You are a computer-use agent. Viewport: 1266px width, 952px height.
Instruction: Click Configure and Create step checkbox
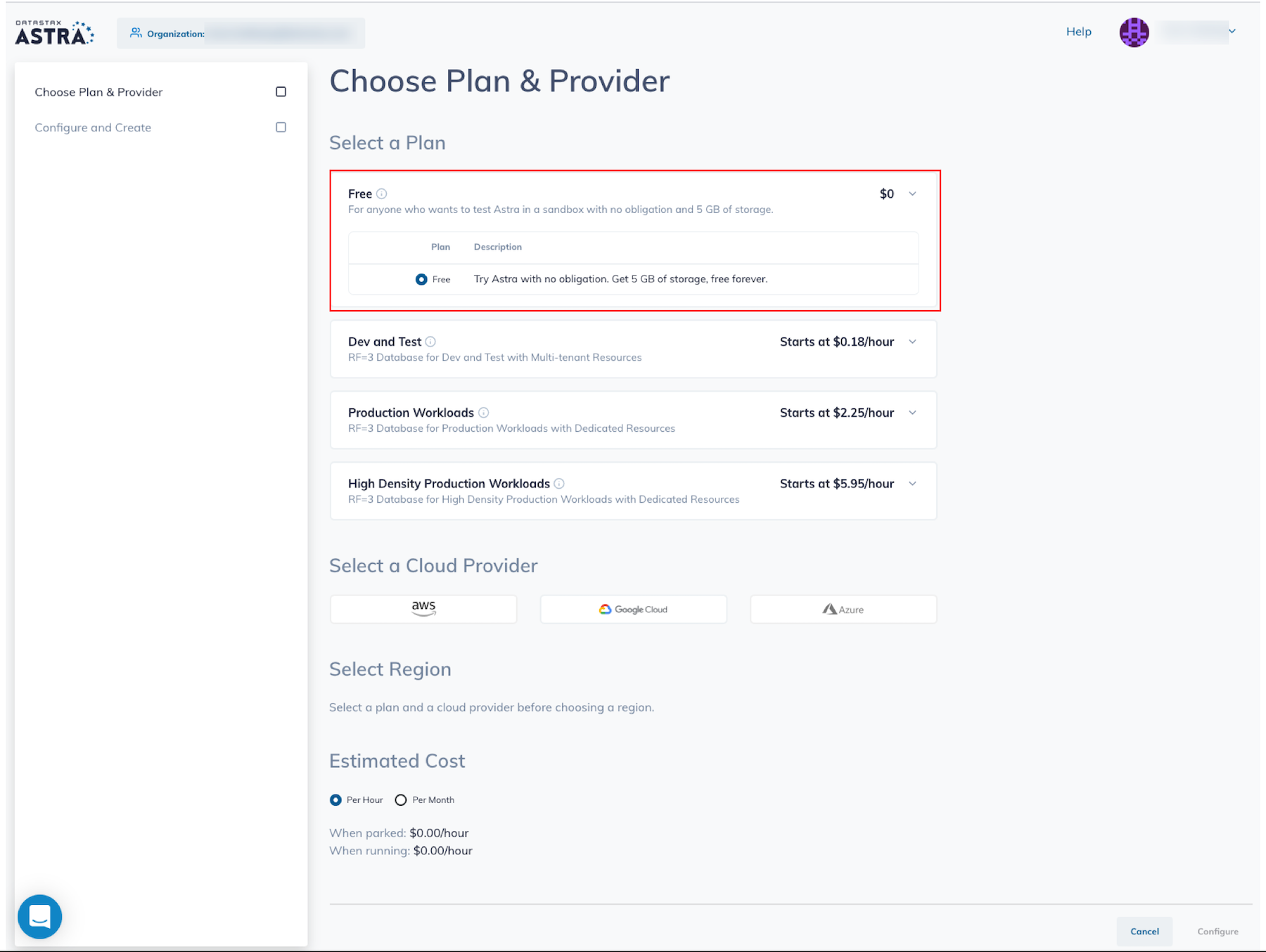[281, 127]
